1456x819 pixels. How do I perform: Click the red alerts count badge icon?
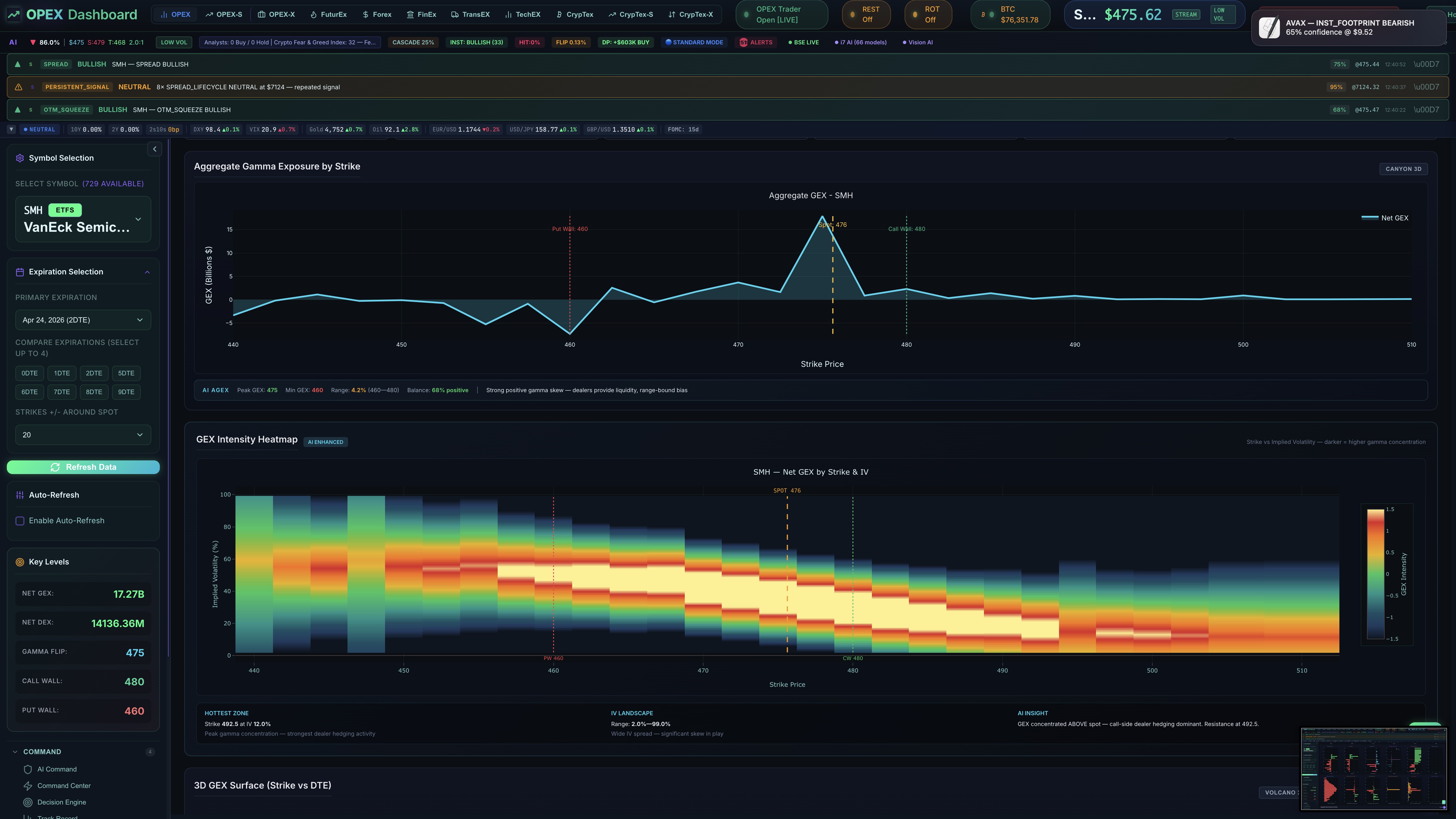click(x=743, y=42)
